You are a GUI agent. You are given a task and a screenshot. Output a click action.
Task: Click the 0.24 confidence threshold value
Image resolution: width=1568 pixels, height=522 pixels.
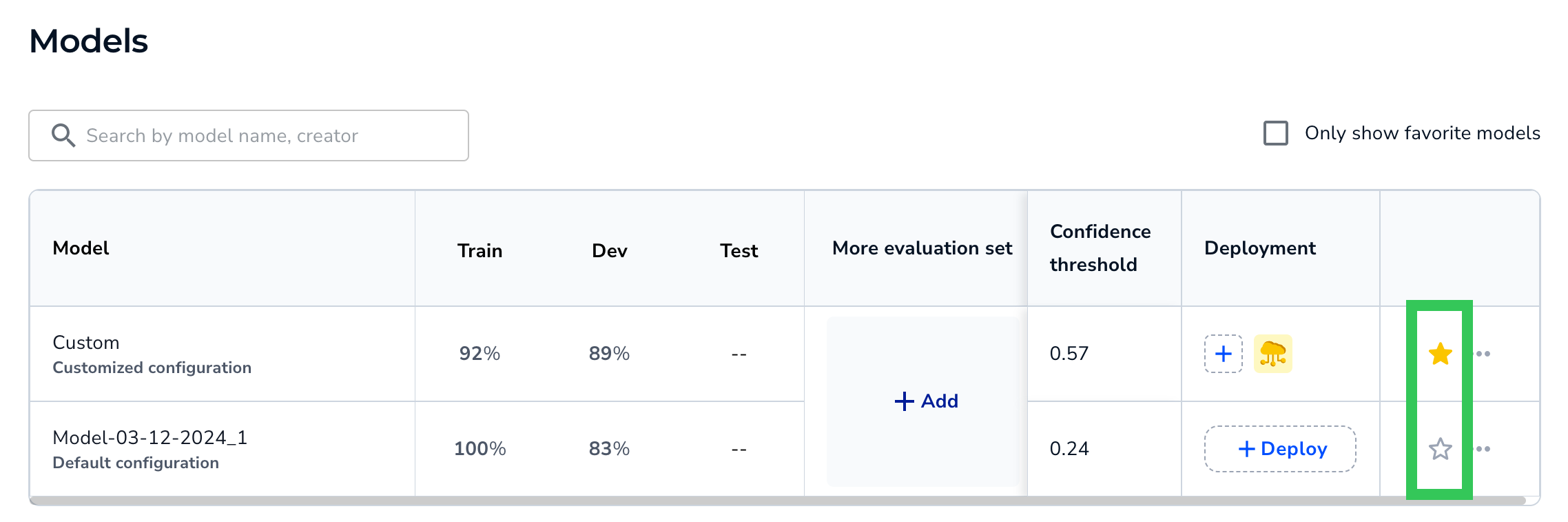(x=1069, y=449)
